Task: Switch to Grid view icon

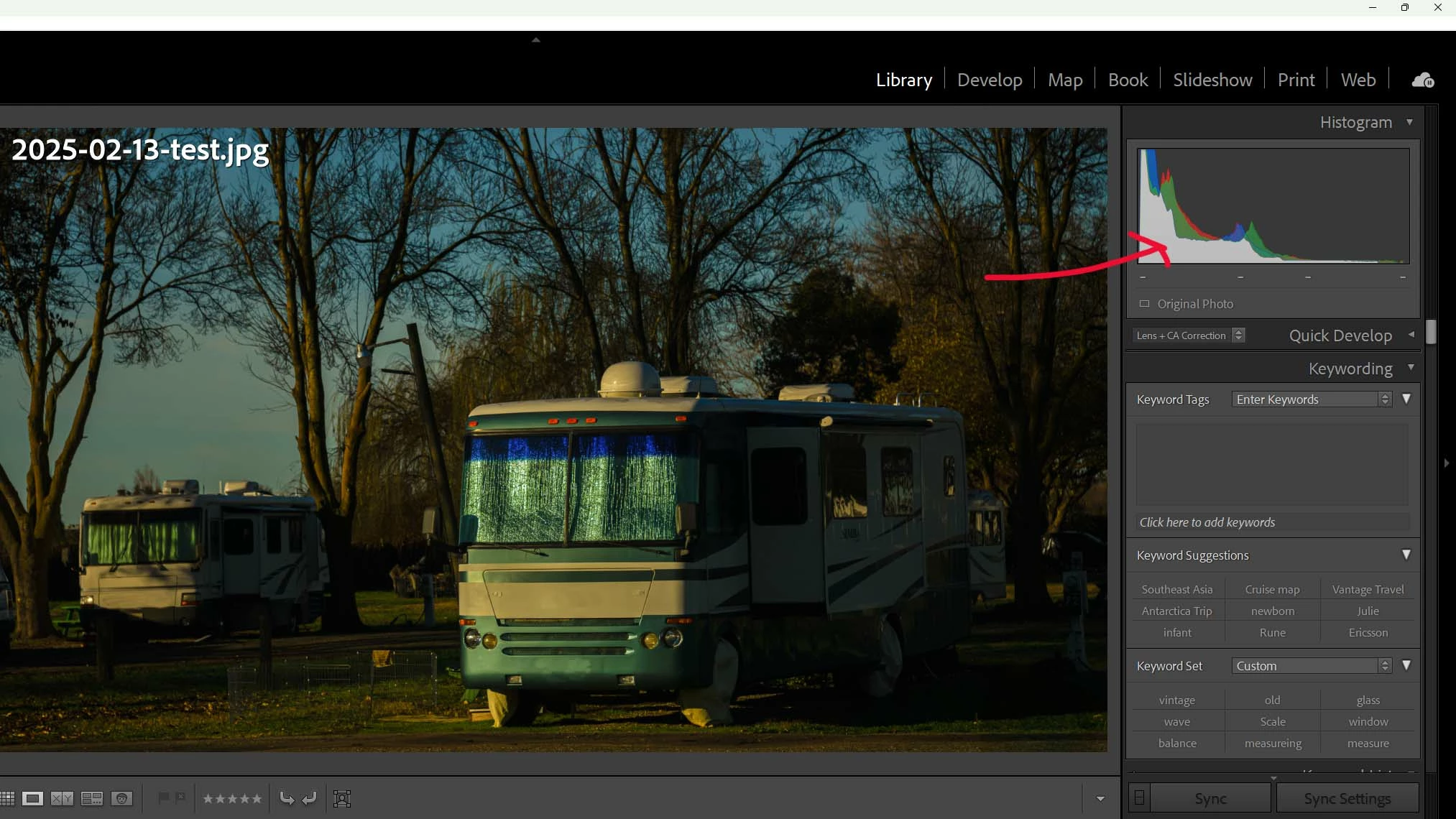Action: (x=7, y=798)
